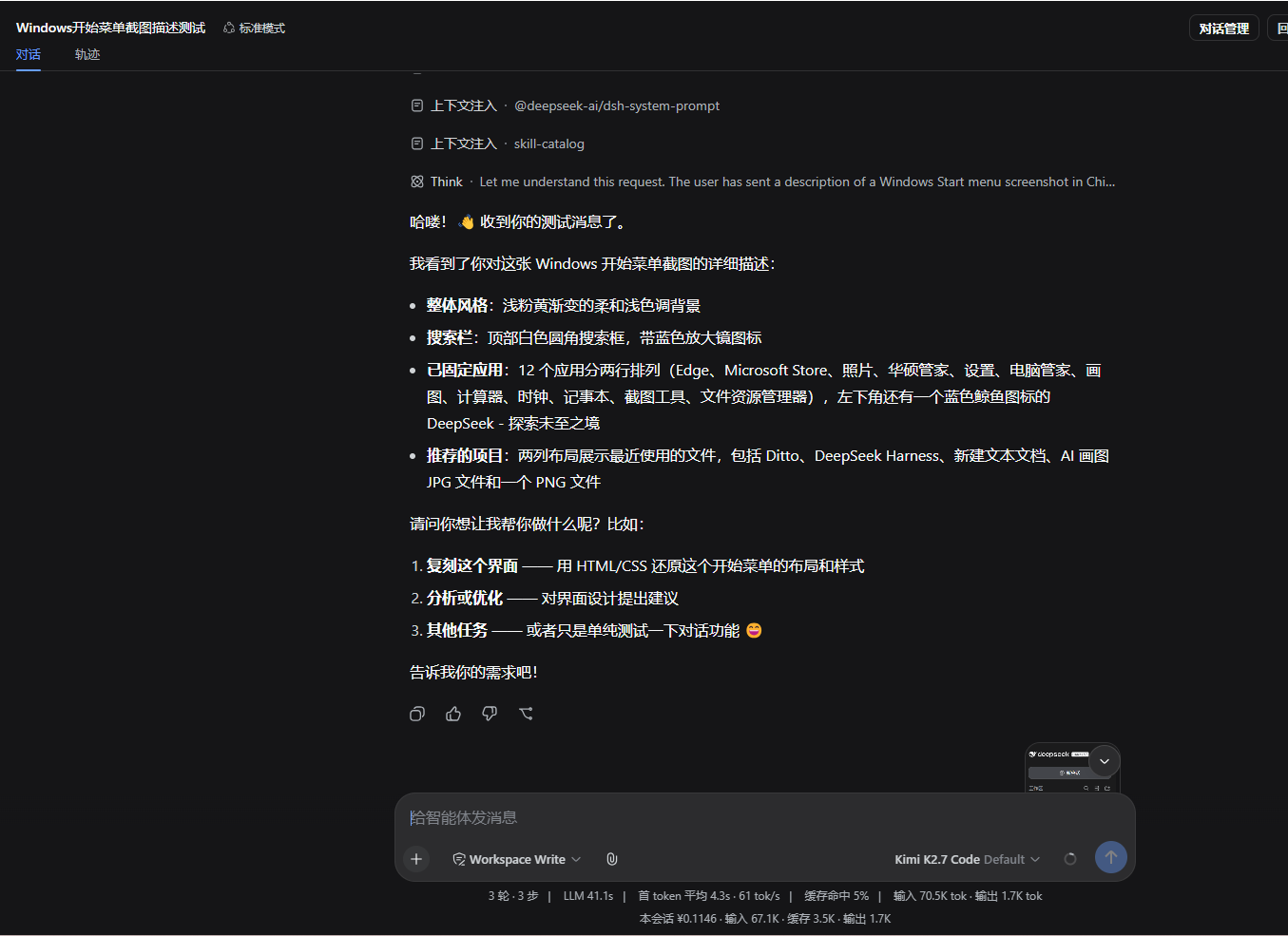Click the status text 3 轮 · 3 步
1288x936 pixels.
(x=513, y=896)
